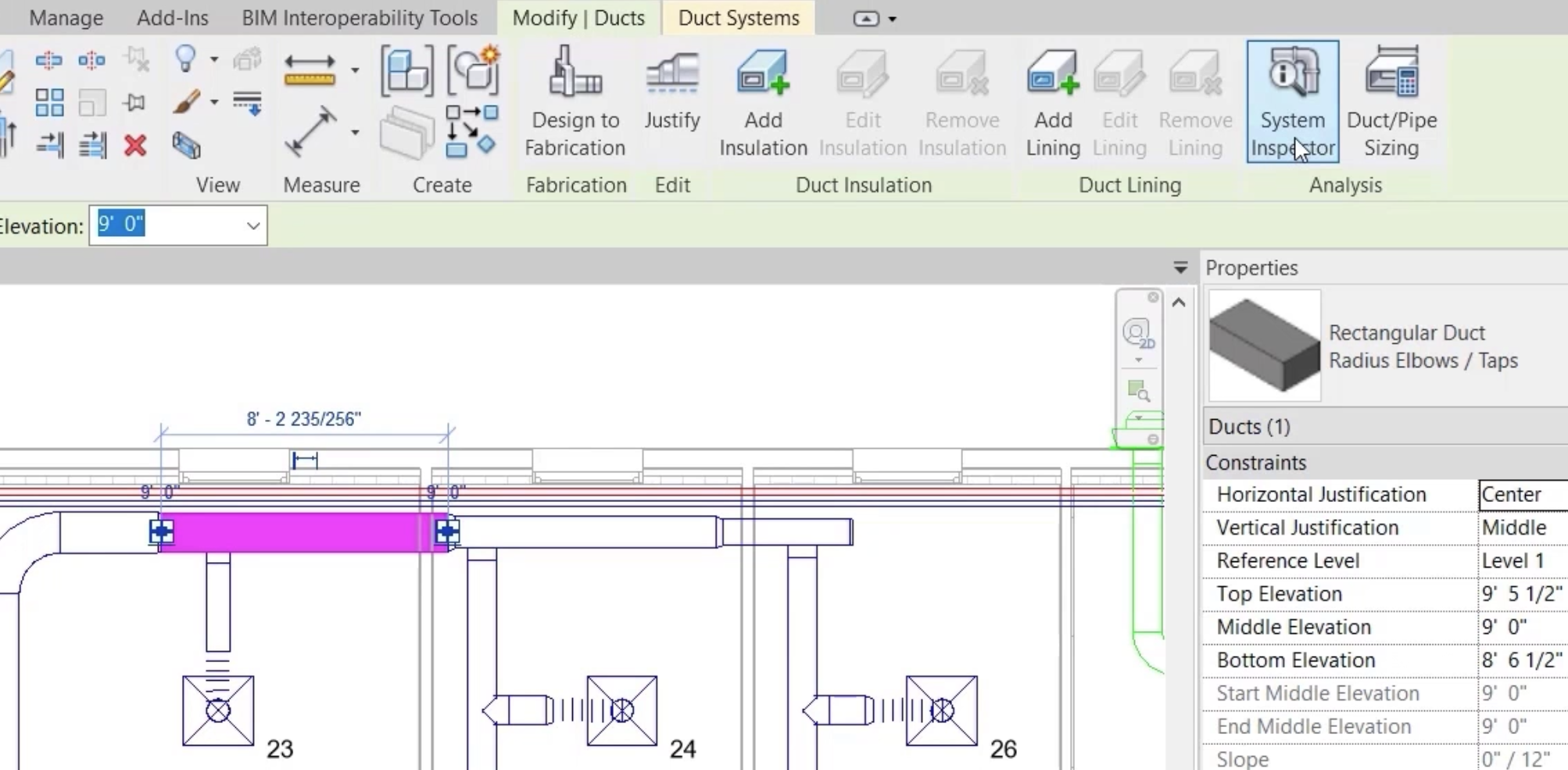Image resolution: width=1568 pixels, height=770 pixels.
Task: Open Duct/Pipe Sizing tool
Action: pyautogui.click(x=1391, y=102)
